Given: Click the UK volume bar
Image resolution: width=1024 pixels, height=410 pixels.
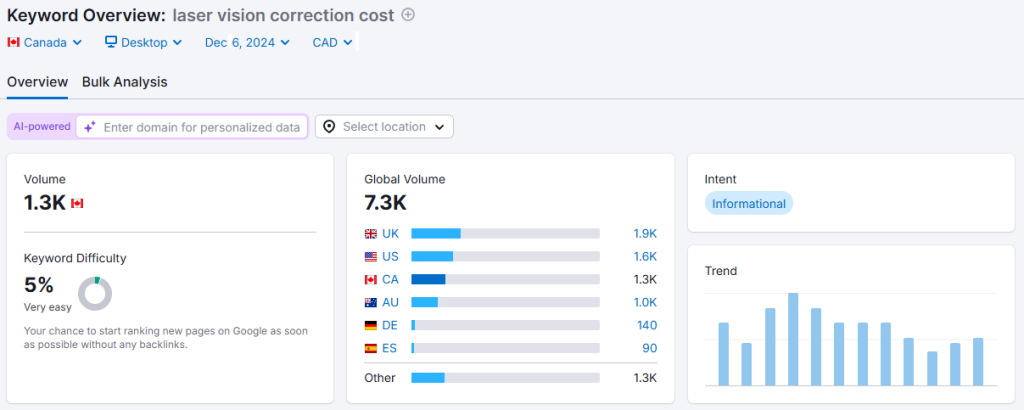Looking at the screenshot, I should pyautogui.click(x=505, y=233).
